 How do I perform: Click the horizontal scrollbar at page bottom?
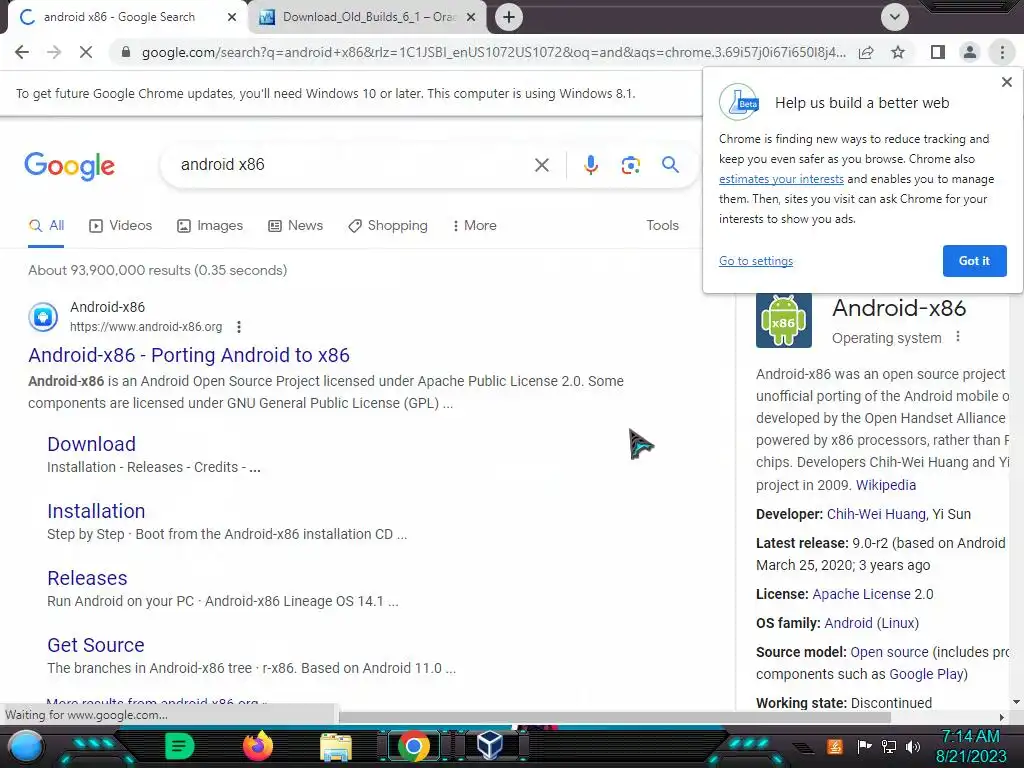coord(614,717)
